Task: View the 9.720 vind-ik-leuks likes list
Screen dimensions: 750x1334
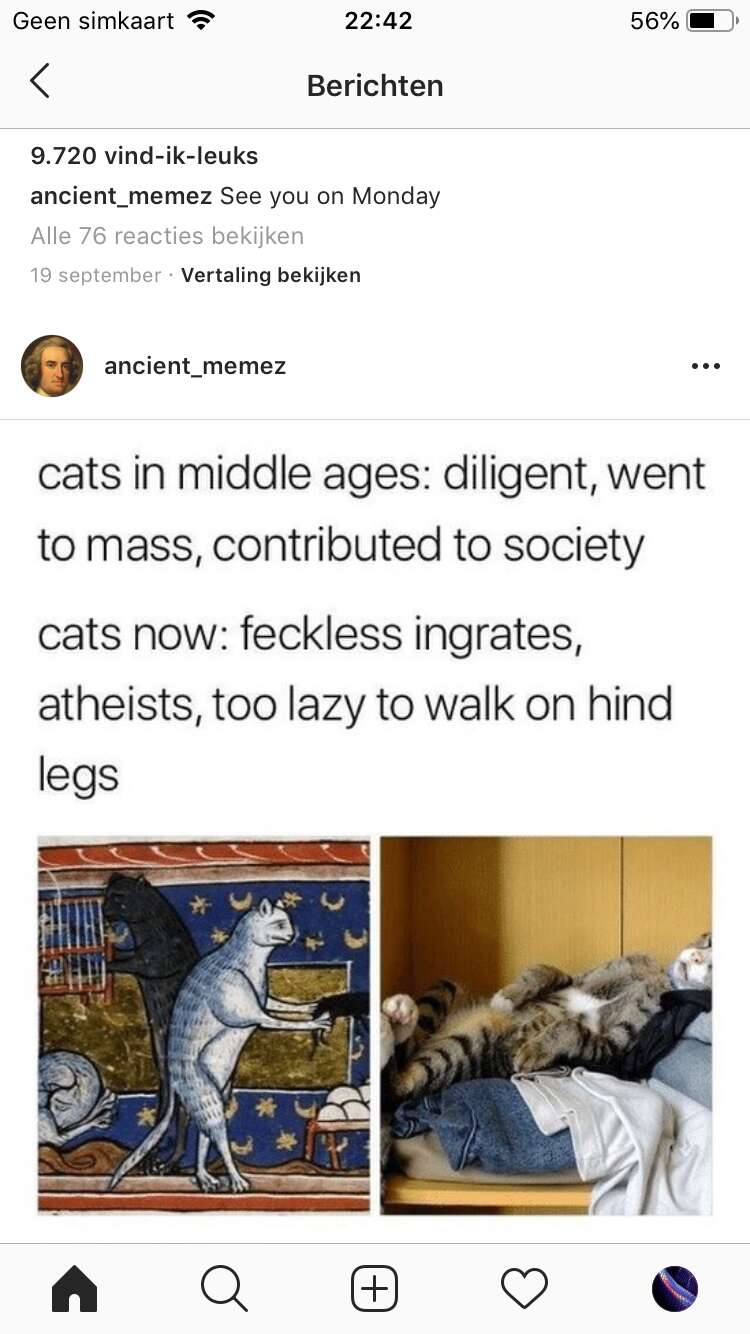Action: click(144, 156)
